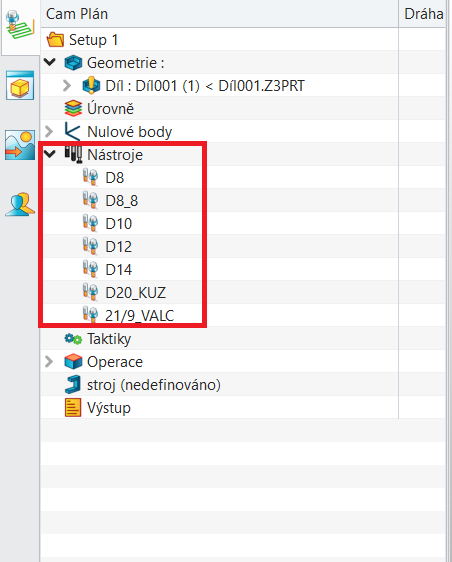The image size is (452, 562).
Task: Collapse the Nástroje tools node
Action: tap(49, 154)
